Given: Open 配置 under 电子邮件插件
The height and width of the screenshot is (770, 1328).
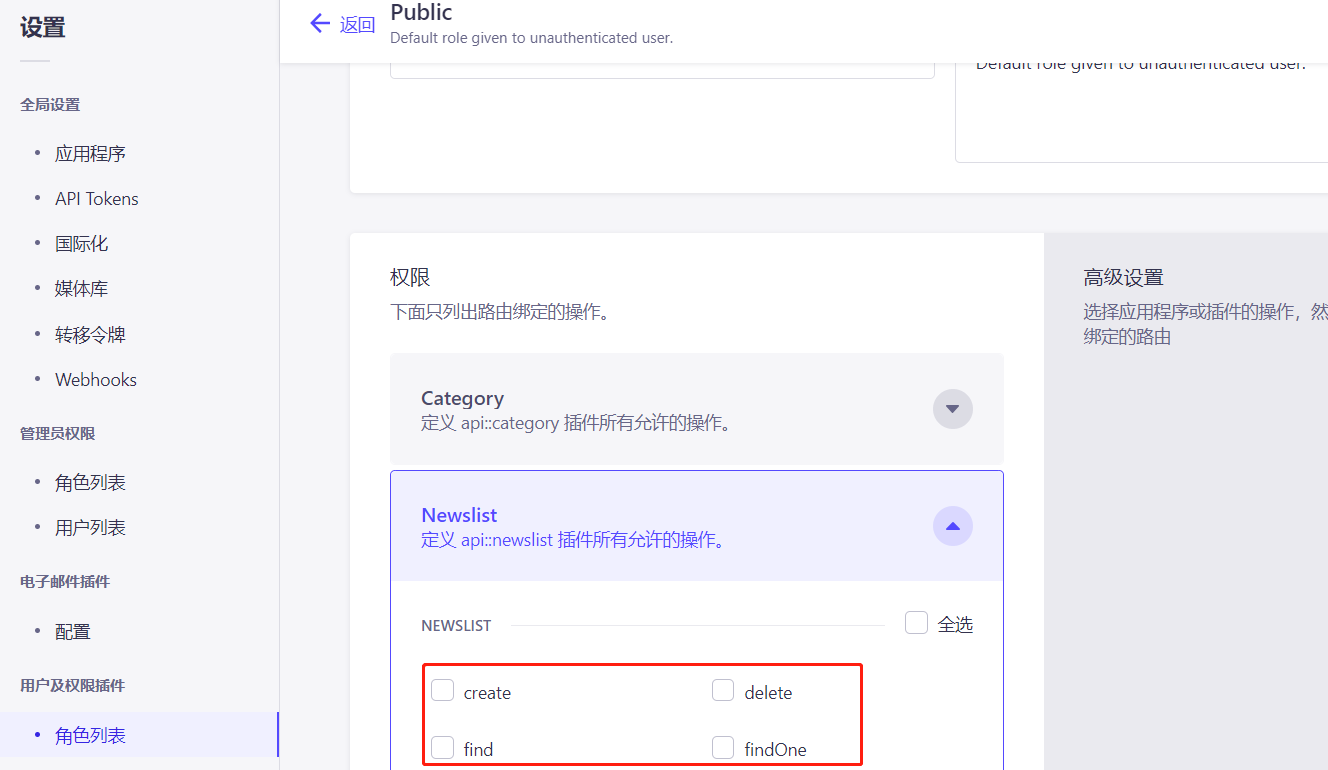Looking at the screenshot, I should click(73, 632).
